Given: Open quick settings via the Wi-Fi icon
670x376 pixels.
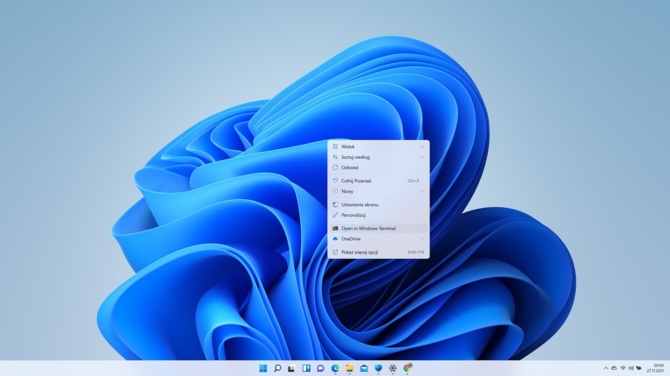Looking at the screenshot, I should click(623, 368).
